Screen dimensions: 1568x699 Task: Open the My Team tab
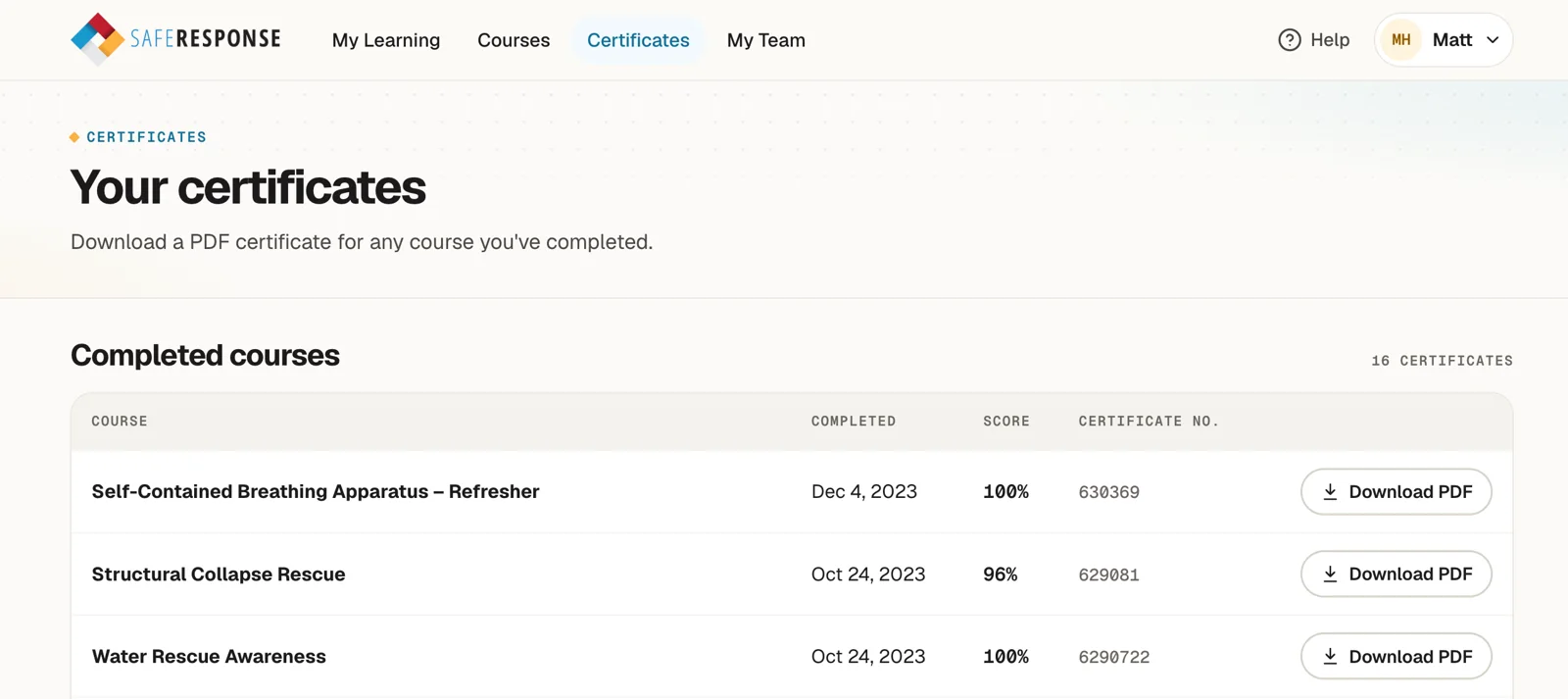coord(766,40)
